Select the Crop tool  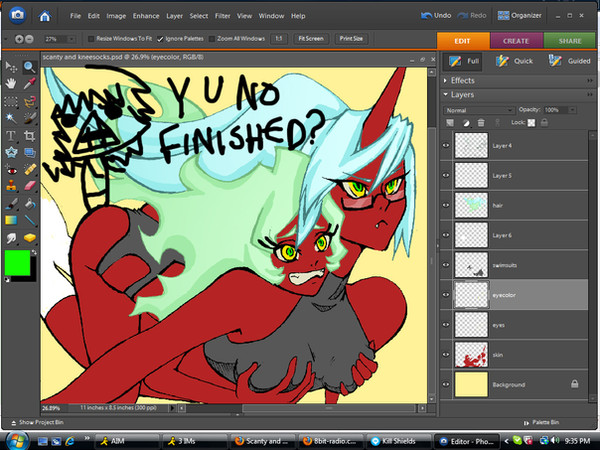[x=29, y=134]
